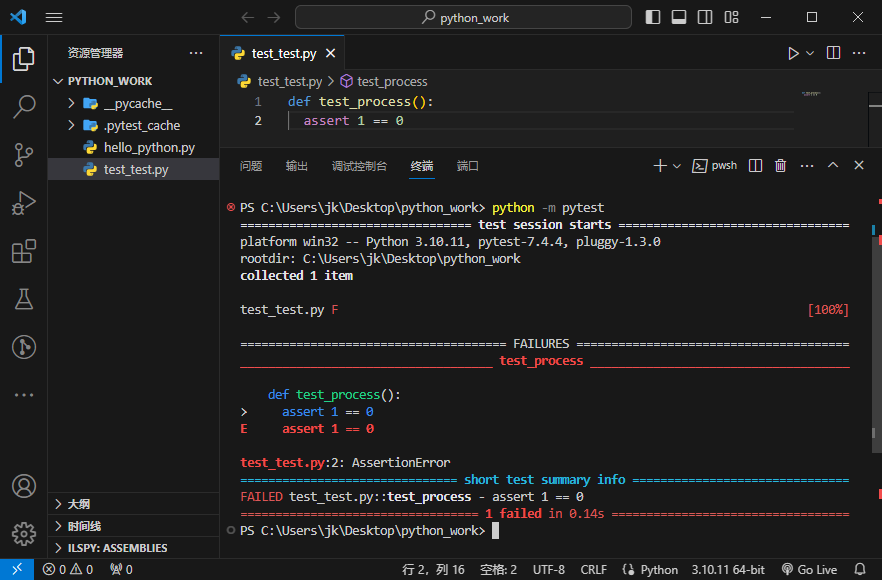Expand the ILSPY: ASSEMBLIES section
Image resolution: width=882 pixels, height=580 pixels.
click(x=134, y=548)
